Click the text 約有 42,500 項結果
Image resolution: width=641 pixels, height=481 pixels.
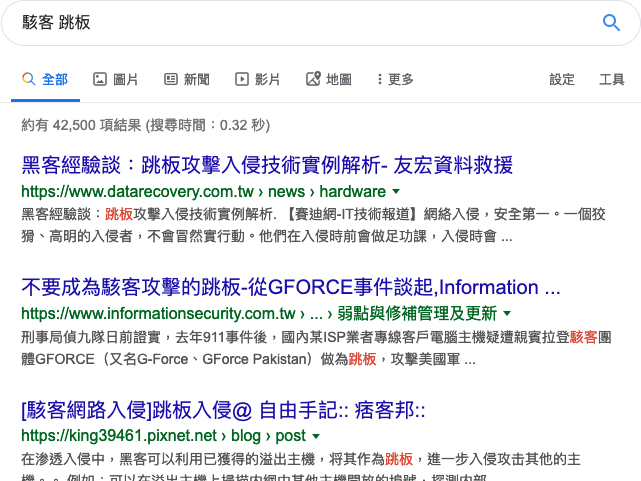(x=81, y=125)
